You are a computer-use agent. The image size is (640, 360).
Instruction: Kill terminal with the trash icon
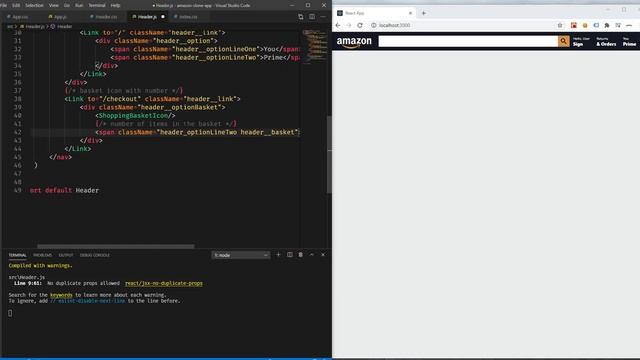301,255
